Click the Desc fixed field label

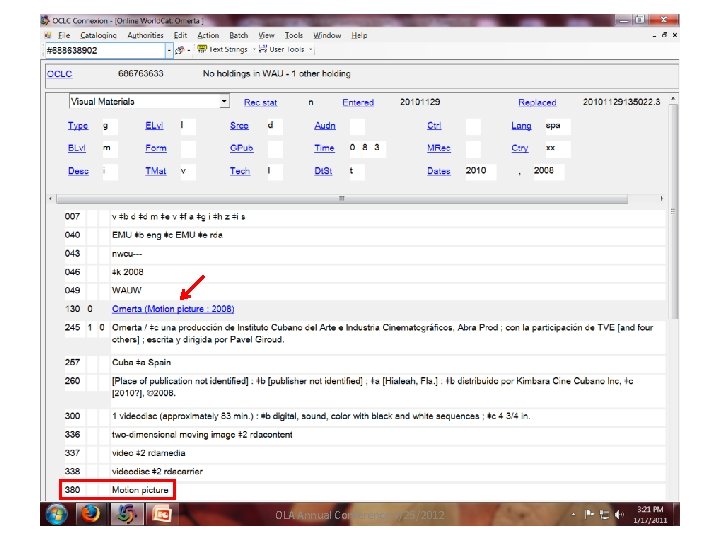(x=78, y=171)
